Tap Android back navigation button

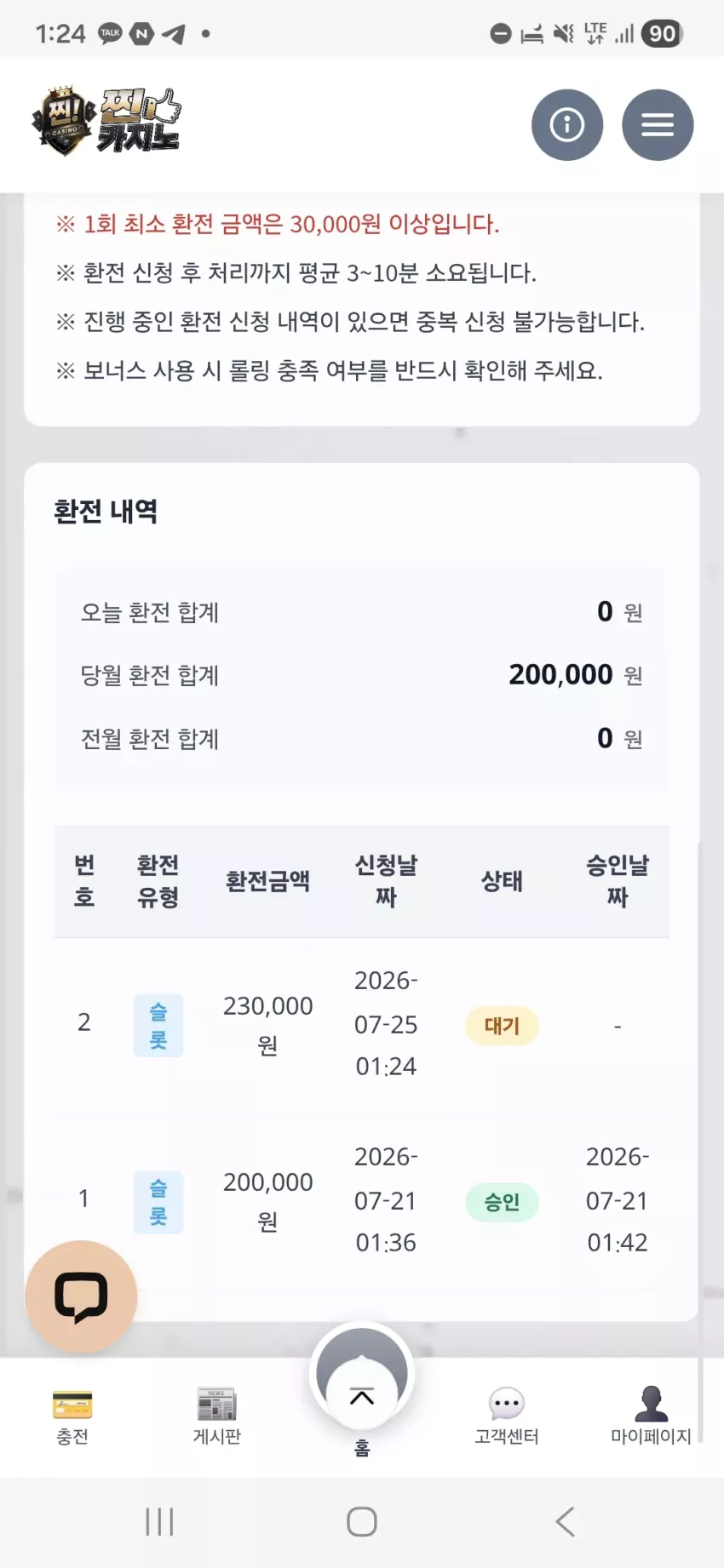[x=565, y=1521]
